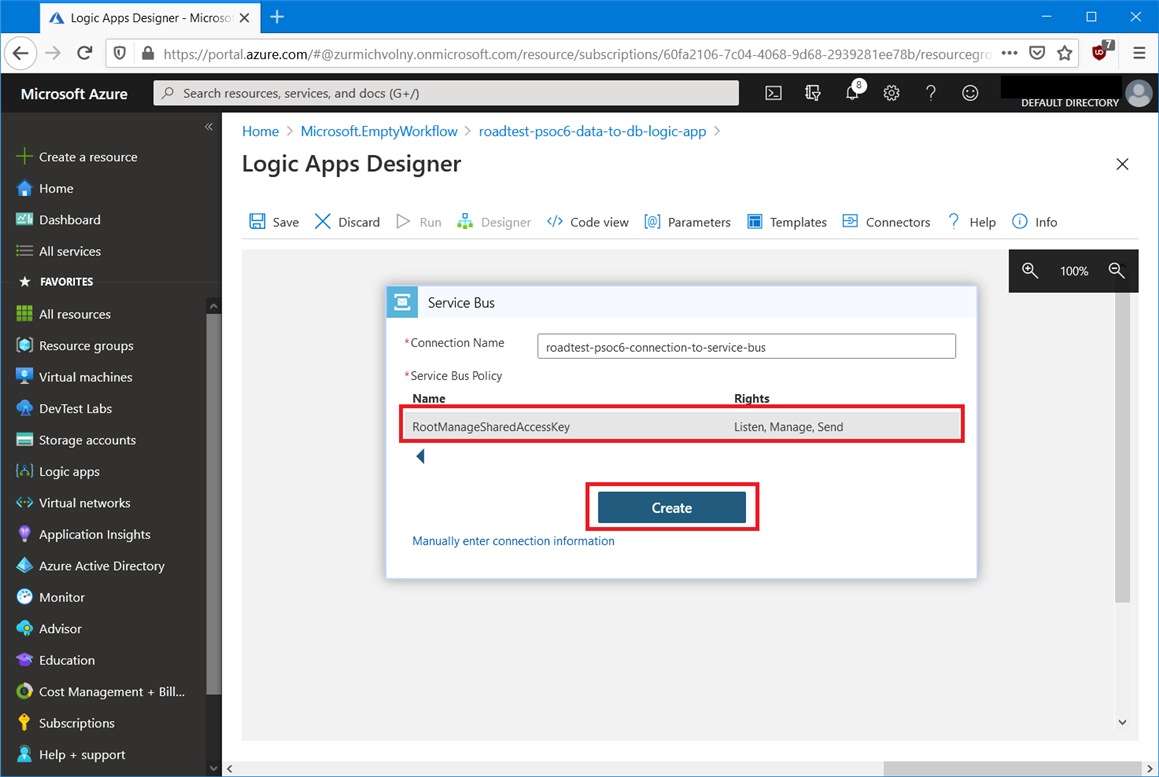Collapse the left sidebar menu

[209, 127]
